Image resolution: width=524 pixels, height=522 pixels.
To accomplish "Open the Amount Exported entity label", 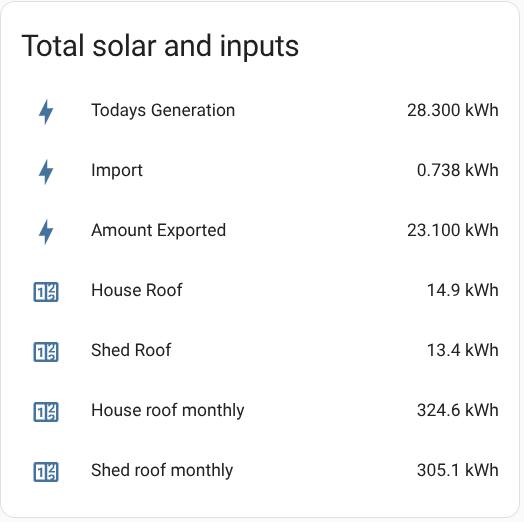I will coord(159,231).
